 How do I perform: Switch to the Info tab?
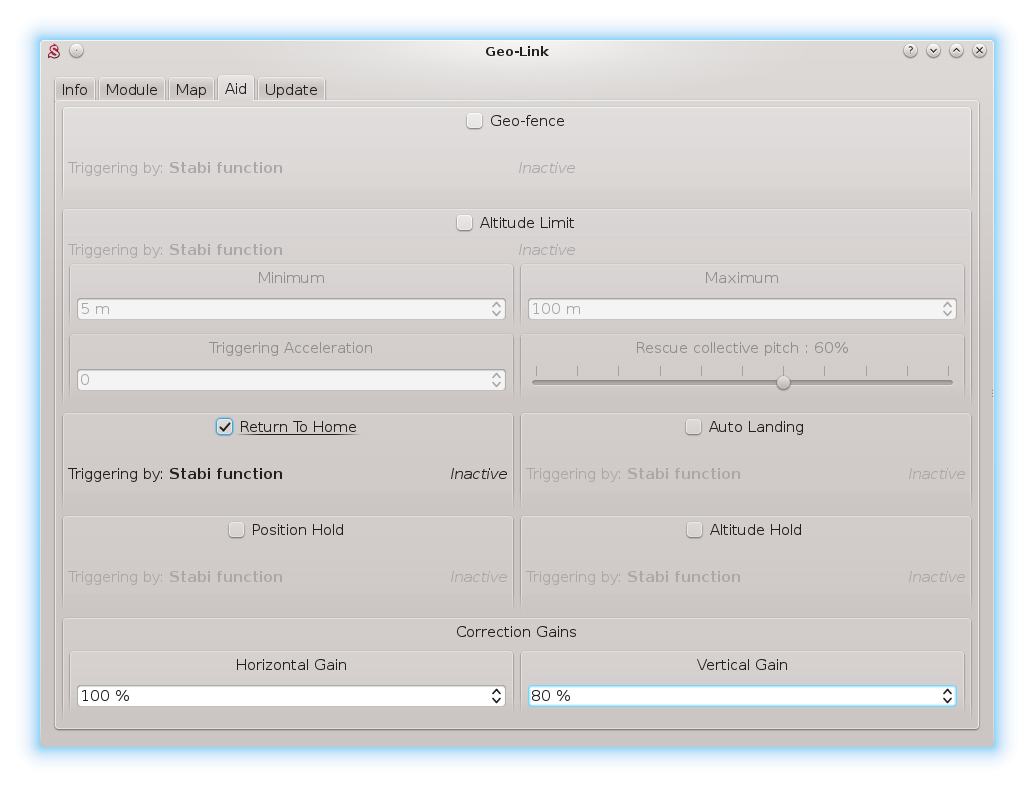(x=75, y=90)
